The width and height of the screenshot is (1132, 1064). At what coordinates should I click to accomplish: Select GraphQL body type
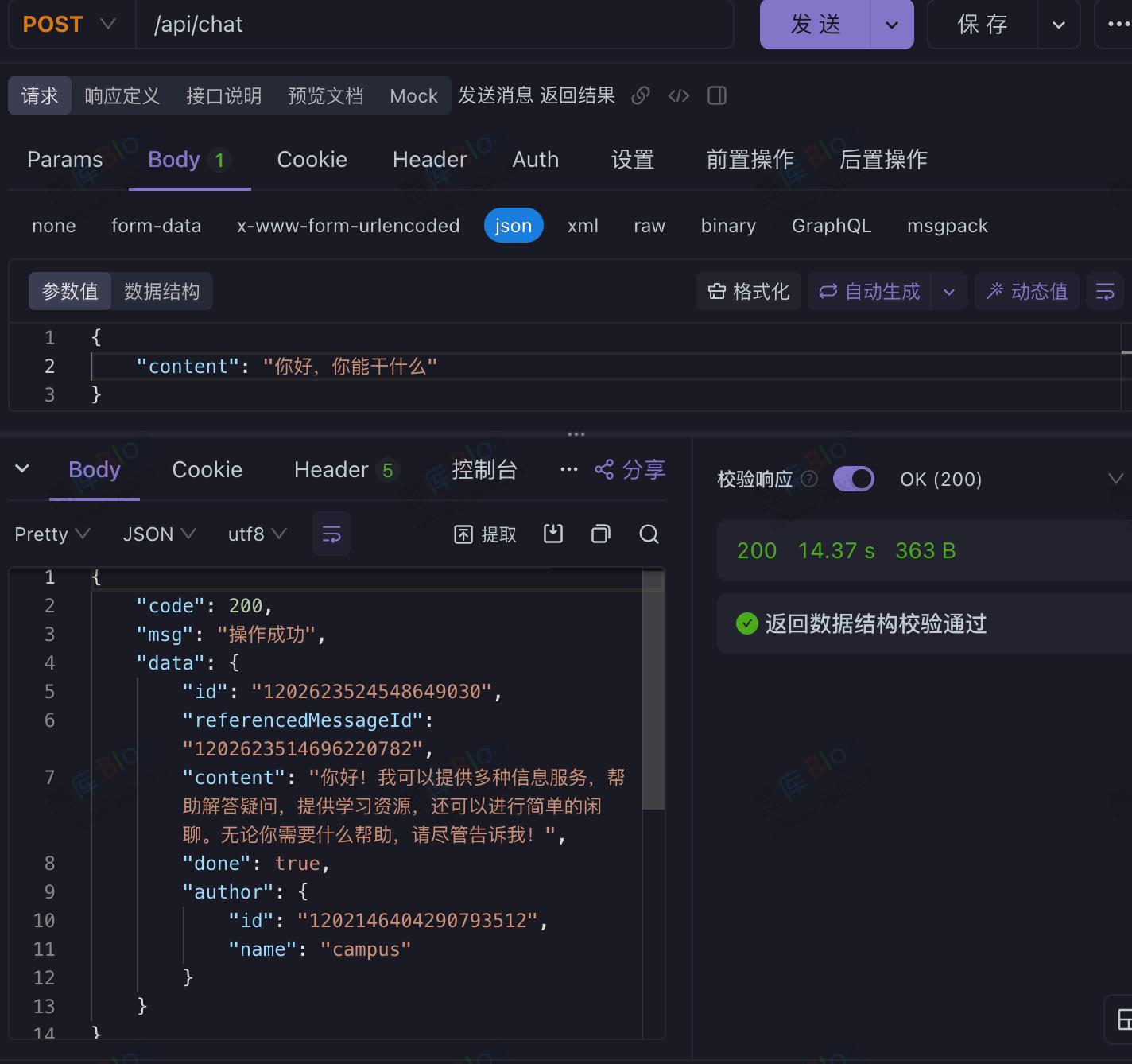click(x=831, y=225)
